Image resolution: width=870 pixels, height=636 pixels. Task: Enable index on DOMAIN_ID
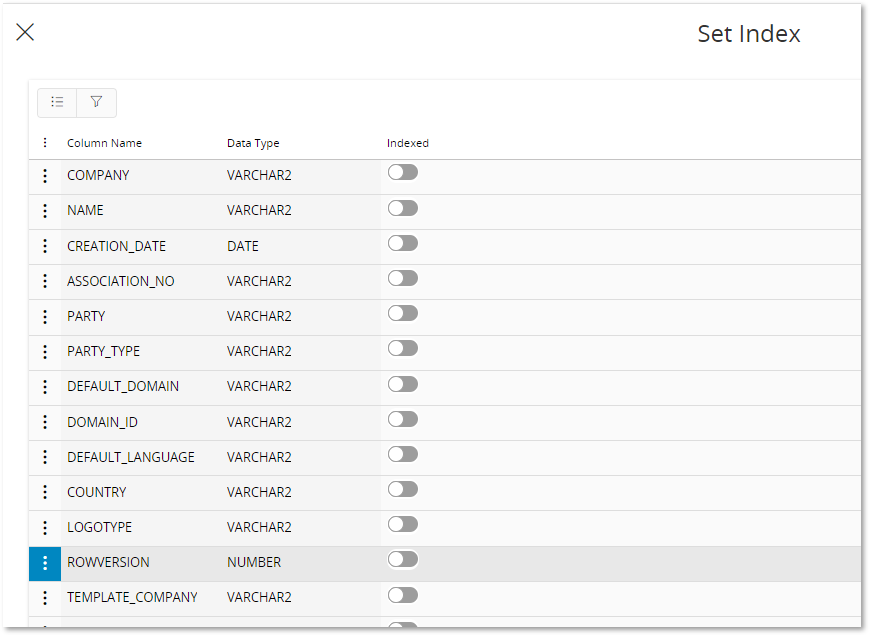403,419
